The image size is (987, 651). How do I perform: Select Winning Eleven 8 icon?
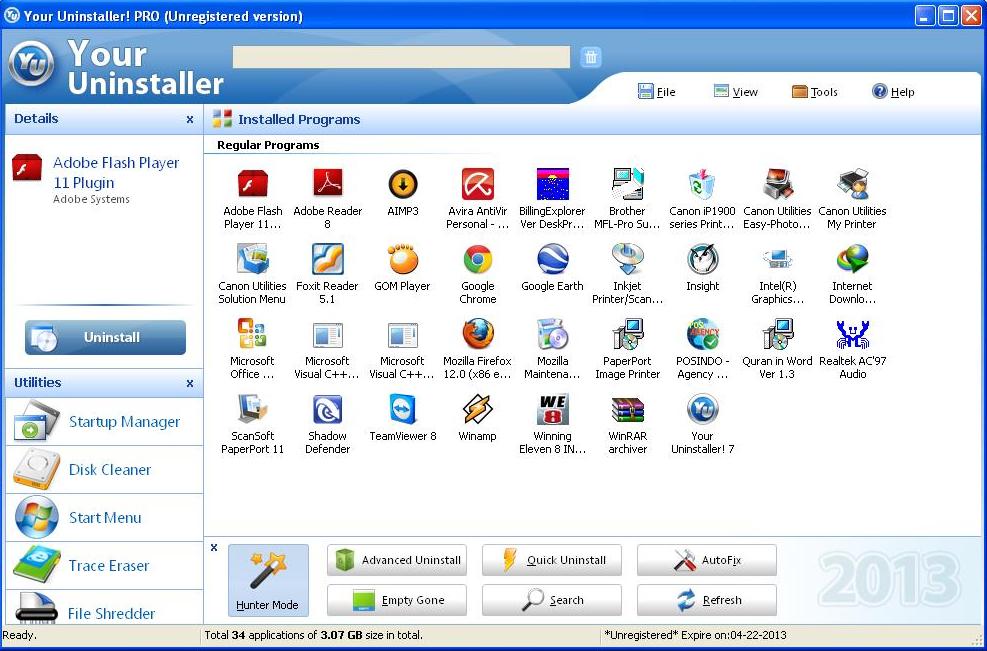(552, 409)
